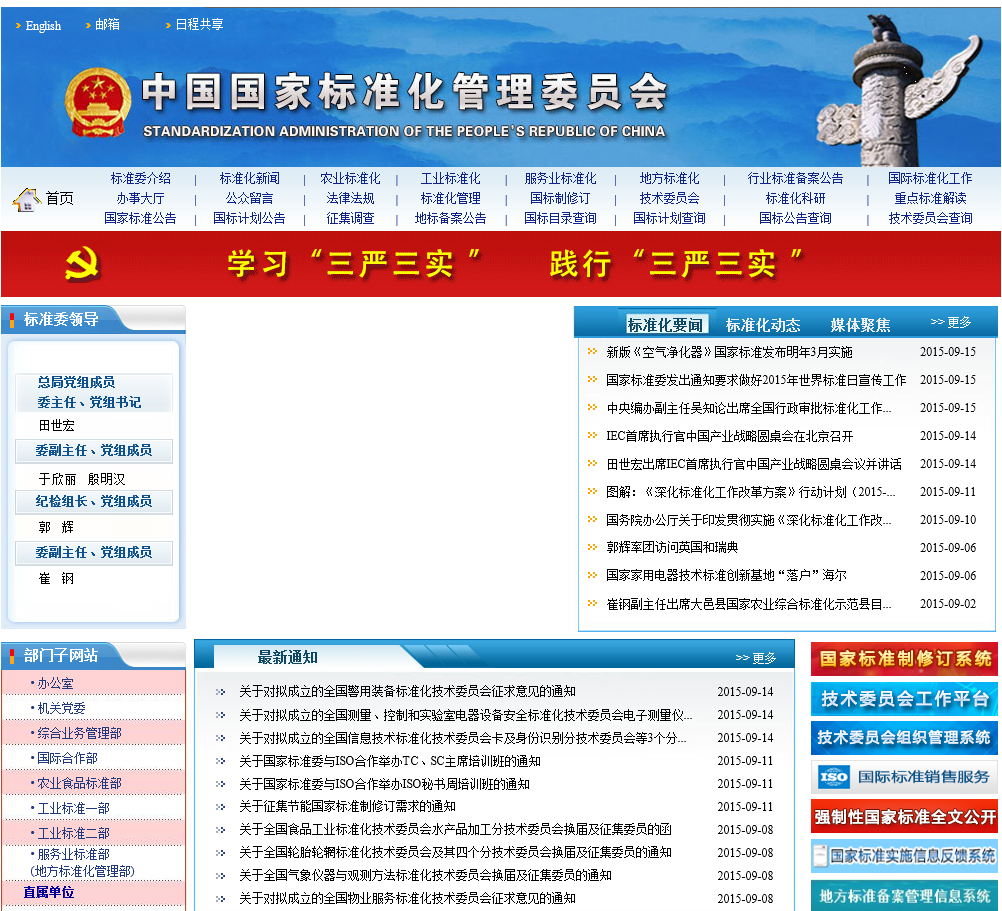The image size is (1002, 911).
Task: Open 标准化新闻 menu item
Action: click(x=249, y=178)
